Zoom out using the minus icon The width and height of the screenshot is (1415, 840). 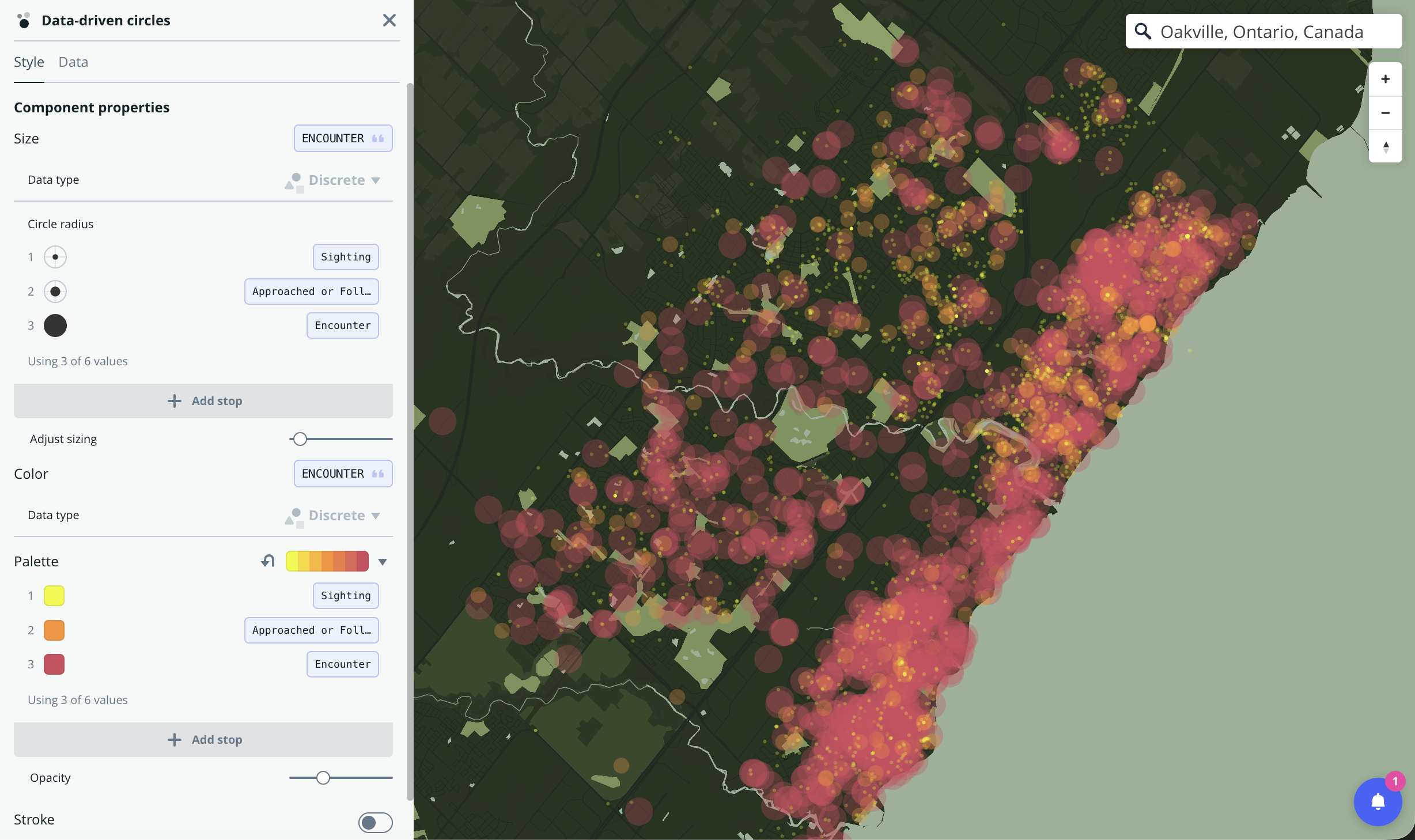pos(1386,113)
